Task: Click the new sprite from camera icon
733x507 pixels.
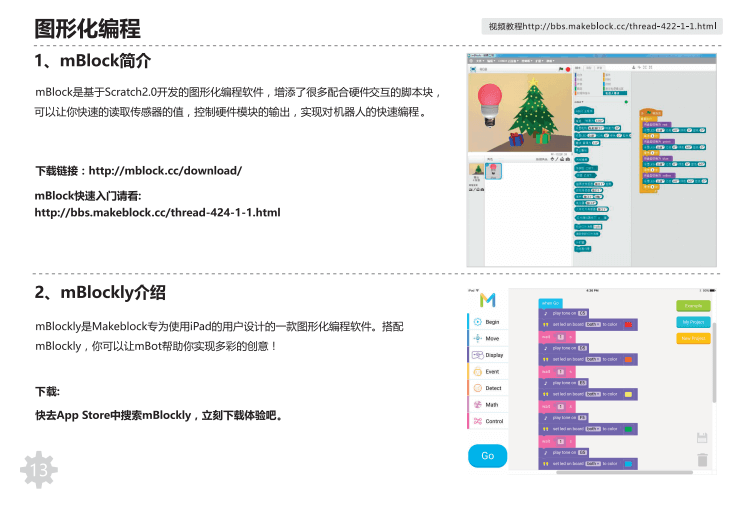Action: [568, 159]
